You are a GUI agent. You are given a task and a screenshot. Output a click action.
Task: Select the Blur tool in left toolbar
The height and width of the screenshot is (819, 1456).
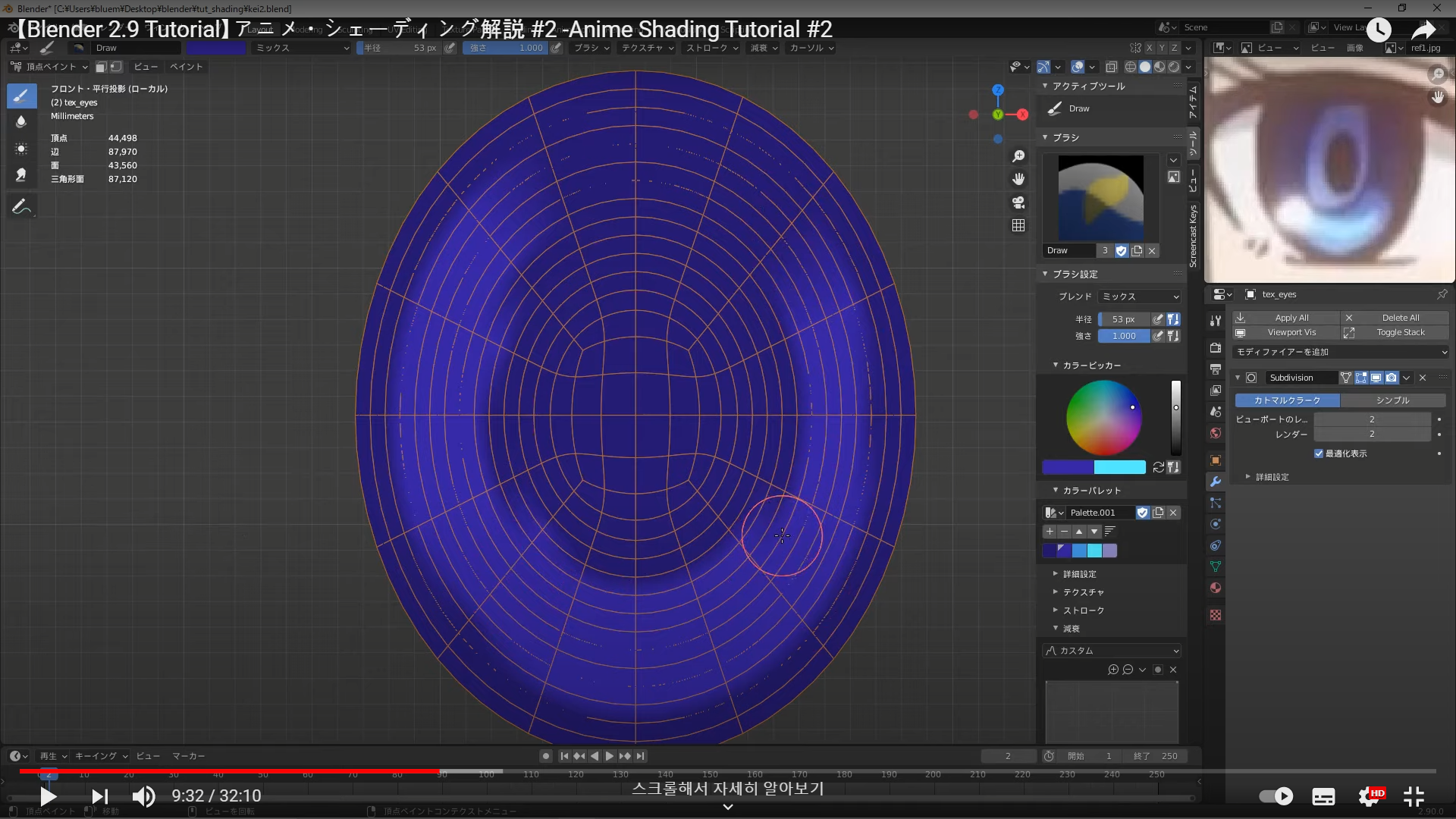[21, 122]
